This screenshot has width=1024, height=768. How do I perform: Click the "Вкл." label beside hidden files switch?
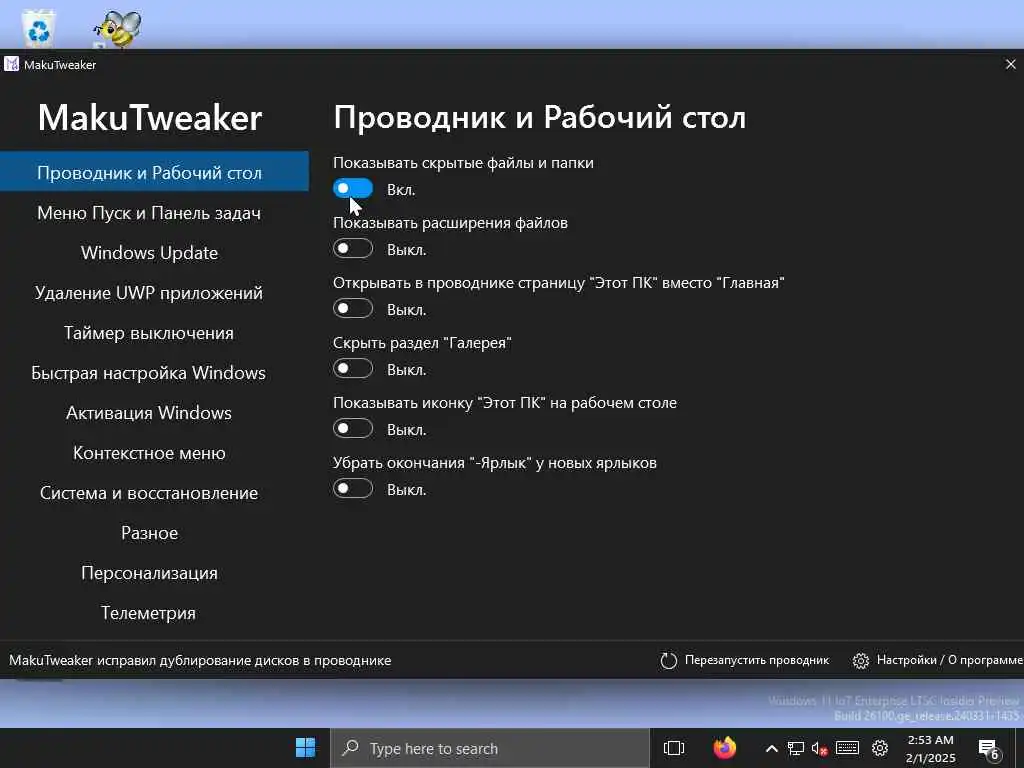tap(401, 189)
